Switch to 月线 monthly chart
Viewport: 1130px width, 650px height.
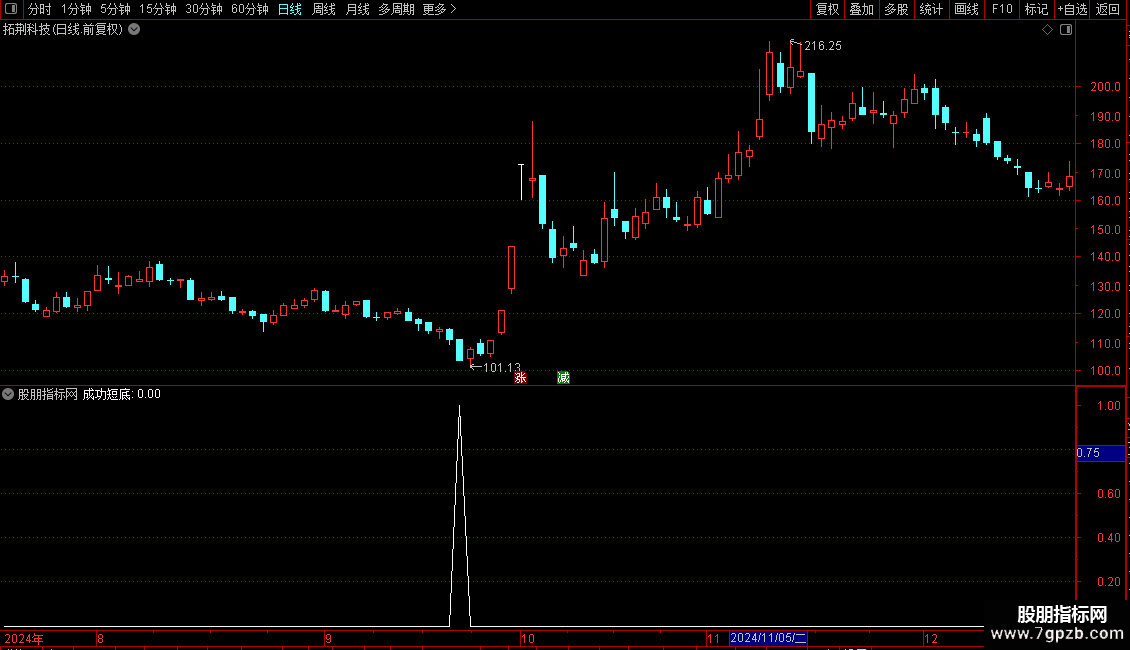tap(357, 9)
